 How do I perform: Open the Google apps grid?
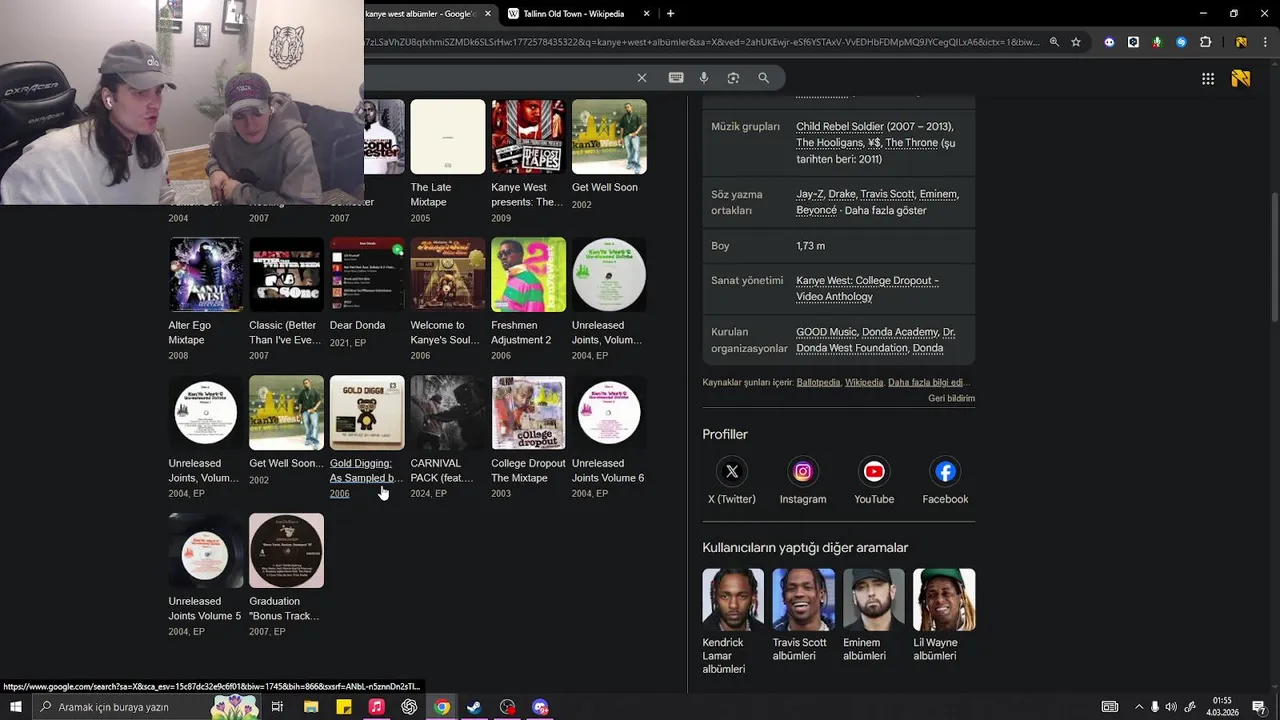1208,78
